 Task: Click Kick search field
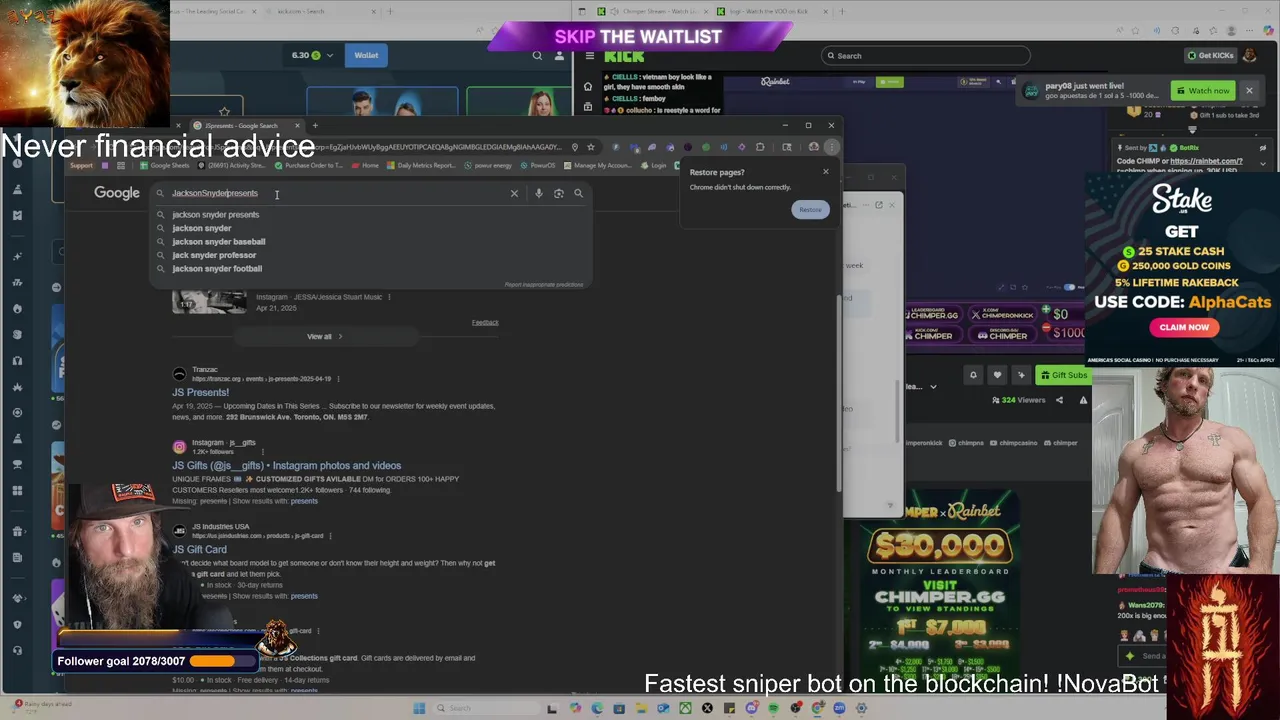pos(925,55)
